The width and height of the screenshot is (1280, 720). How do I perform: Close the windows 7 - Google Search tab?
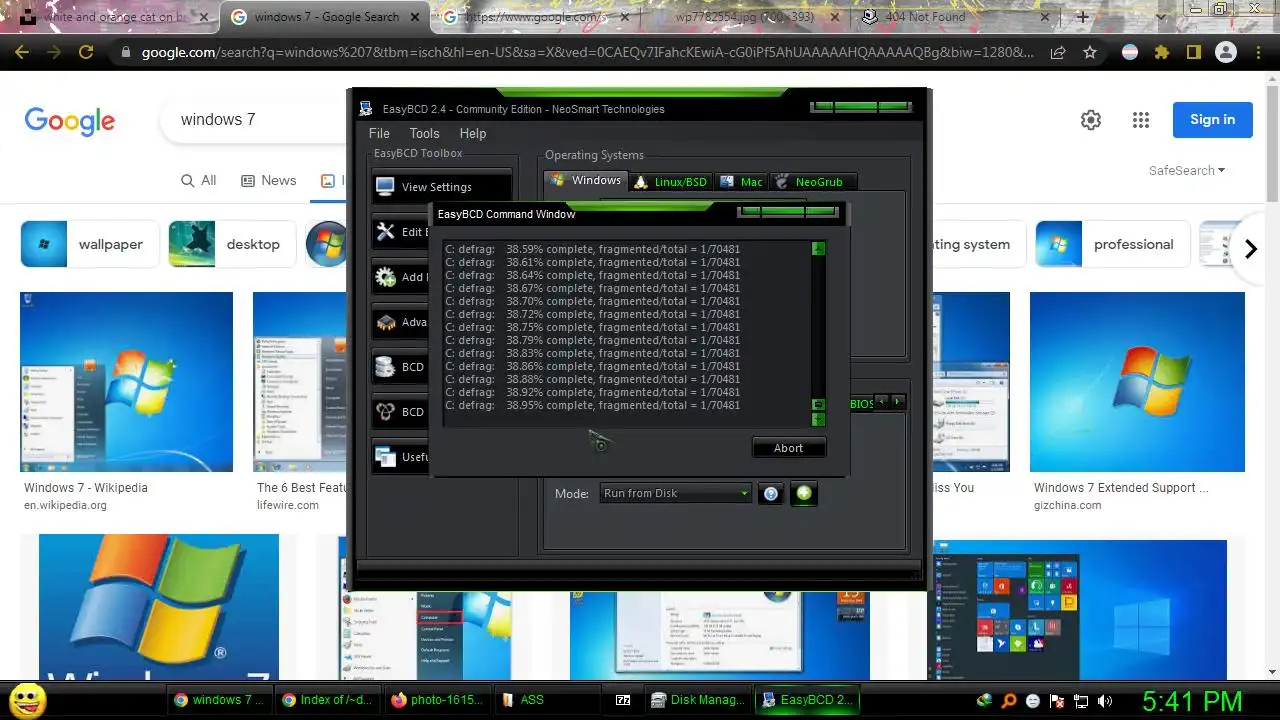[x=415, y=17]
